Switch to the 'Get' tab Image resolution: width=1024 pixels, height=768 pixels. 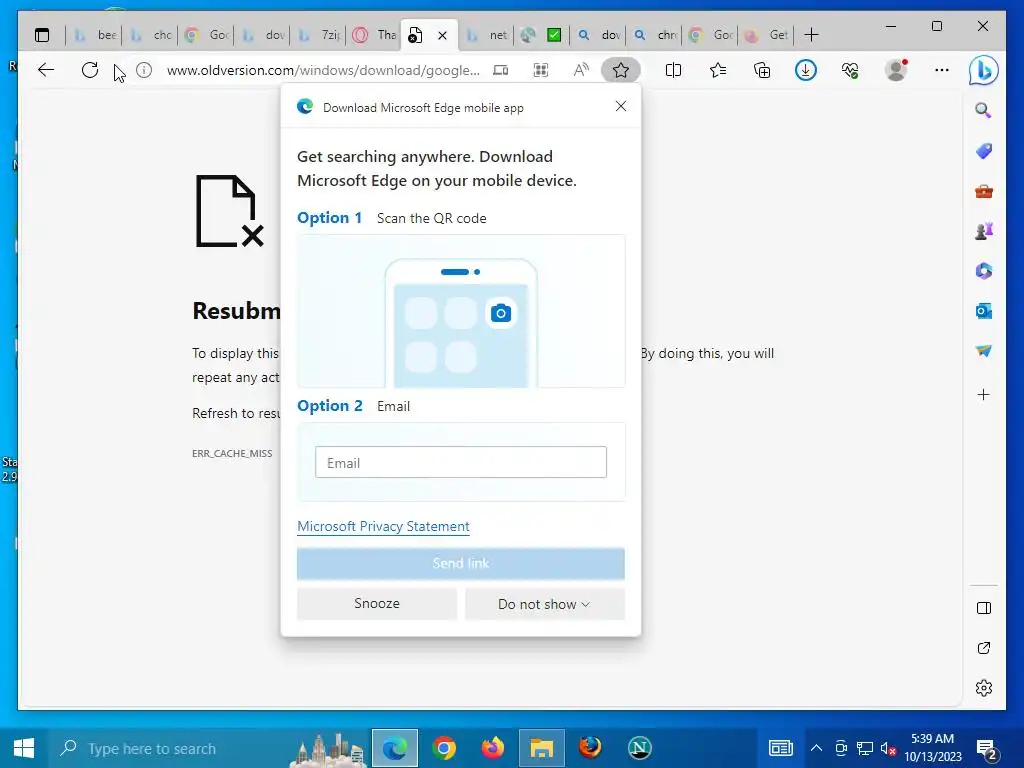tap(765, 35)
